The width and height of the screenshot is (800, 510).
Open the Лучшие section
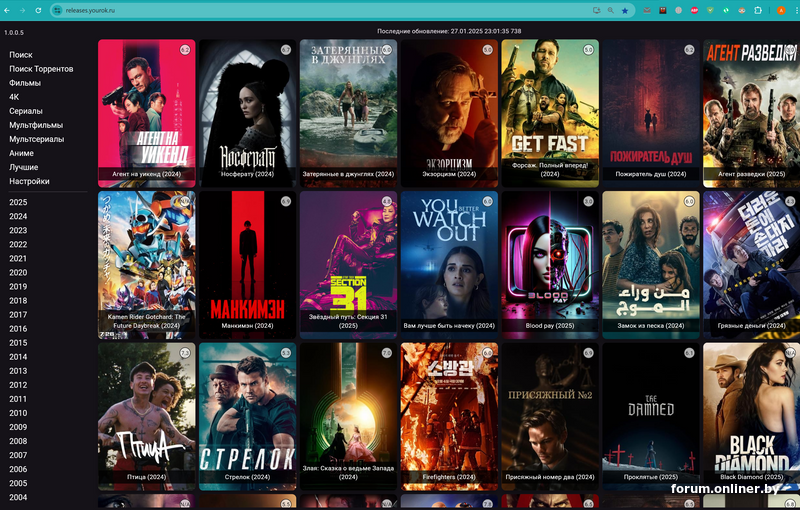coord(23,167)
